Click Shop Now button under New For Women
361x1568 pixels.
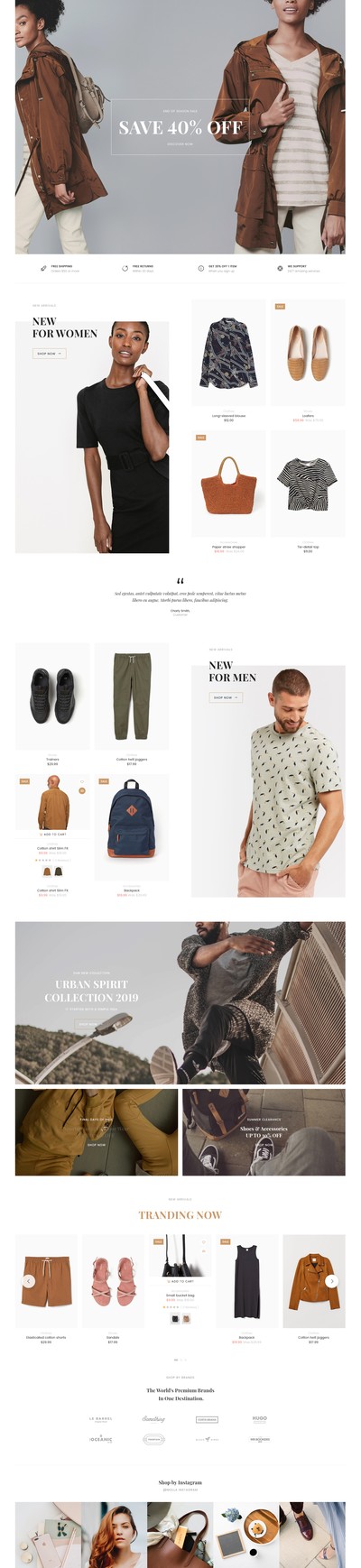coord(49,354)
